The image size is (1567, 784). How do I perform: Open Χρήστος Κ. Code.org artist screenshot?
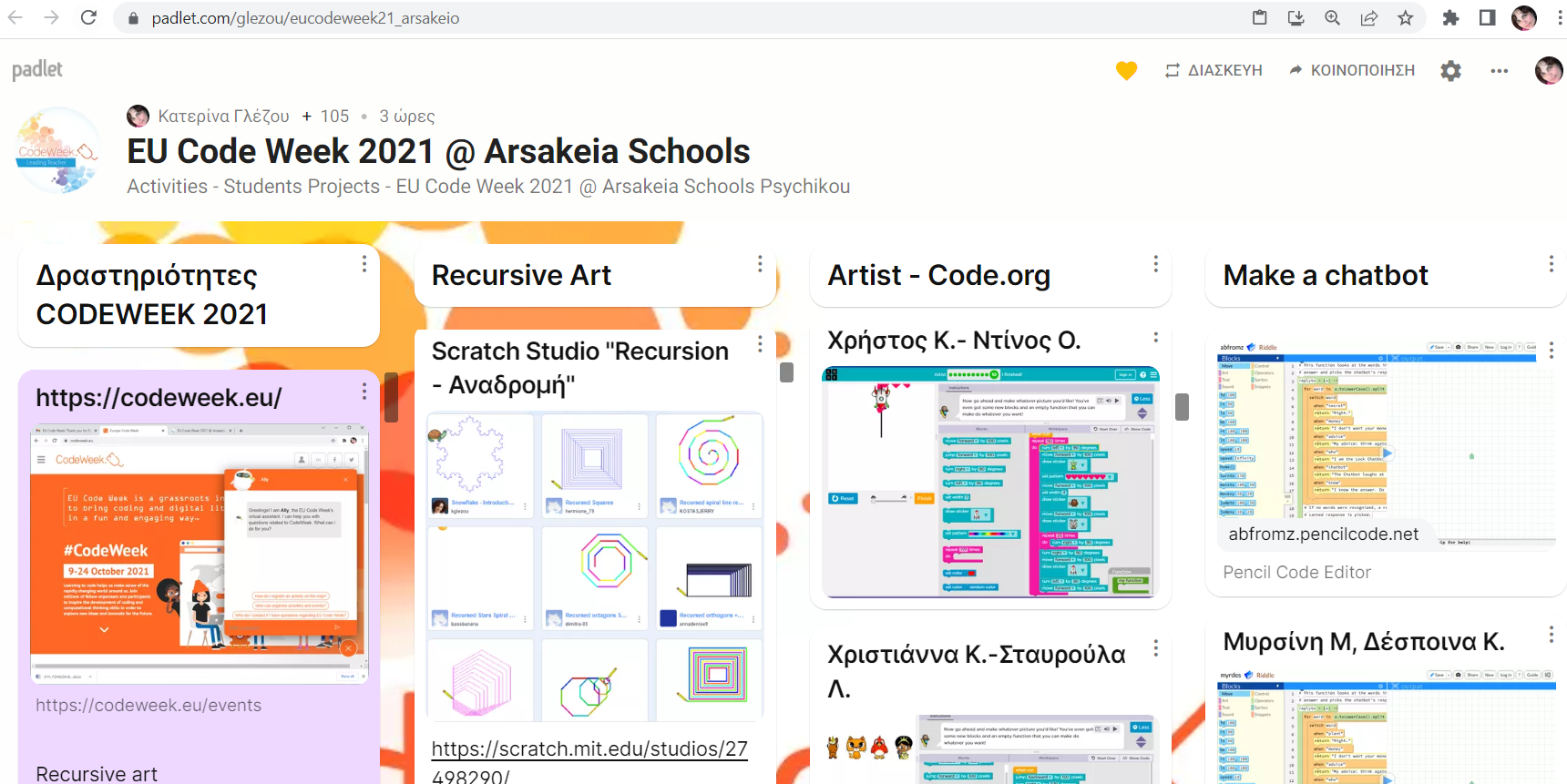[990, 482]
